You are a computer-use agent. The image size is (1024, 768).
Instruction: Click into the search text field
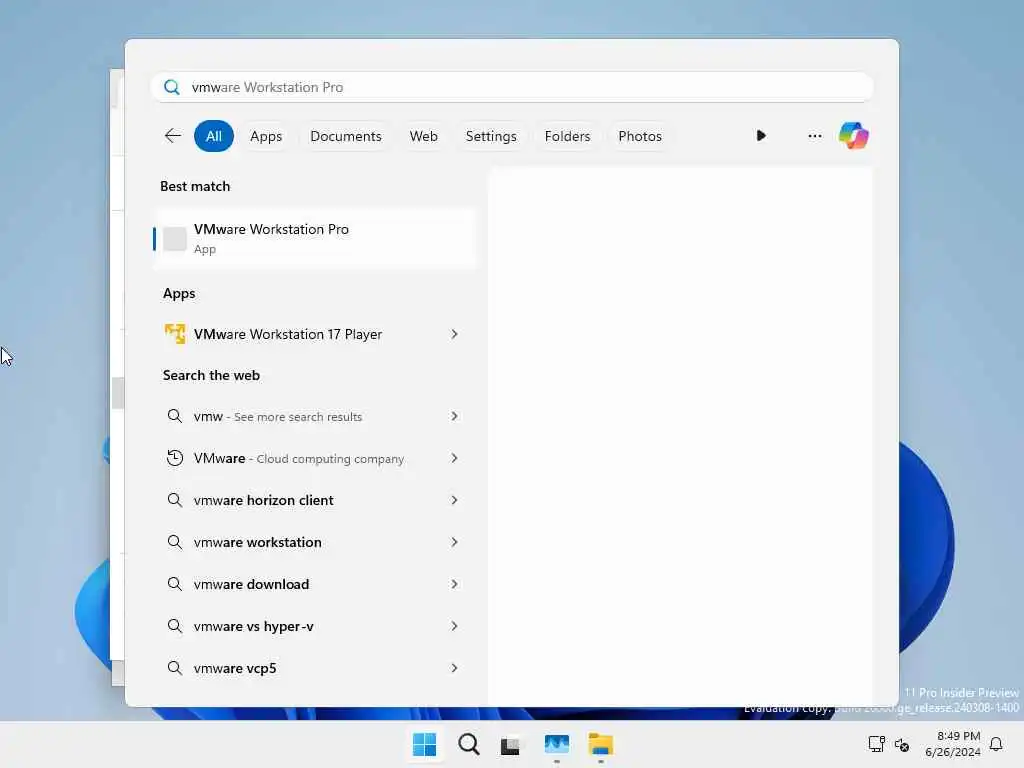(x=512, y=87)
